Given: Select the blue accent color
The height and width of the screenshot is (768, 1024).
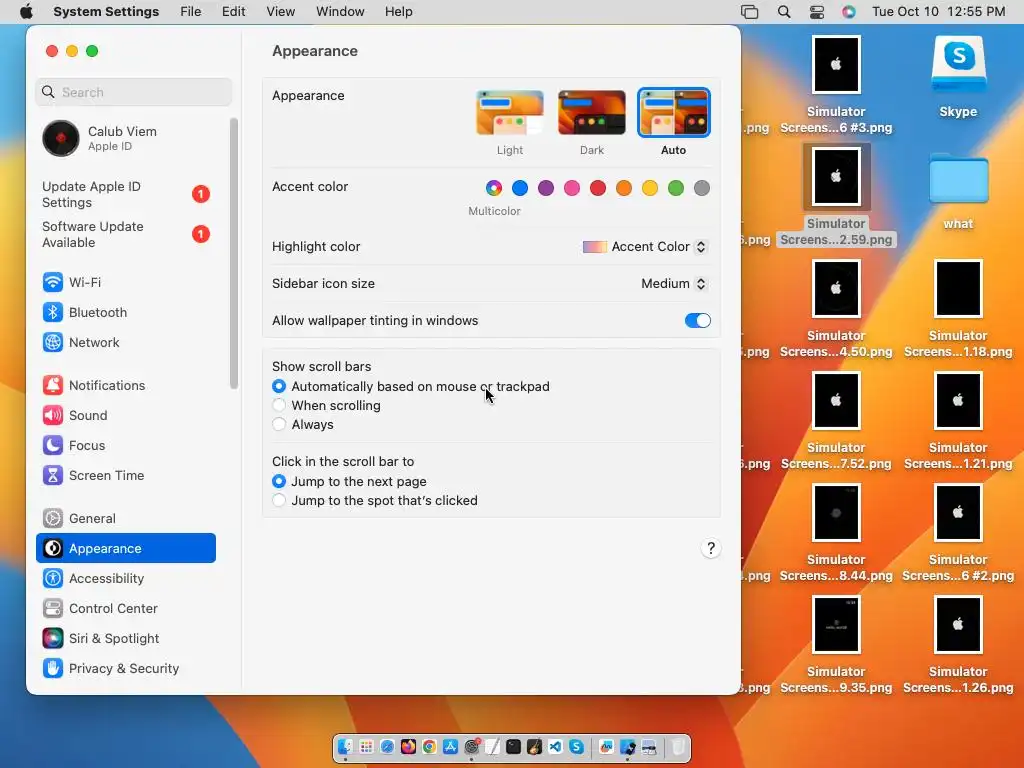Looking at the screenshot, I should click(520, 188).
